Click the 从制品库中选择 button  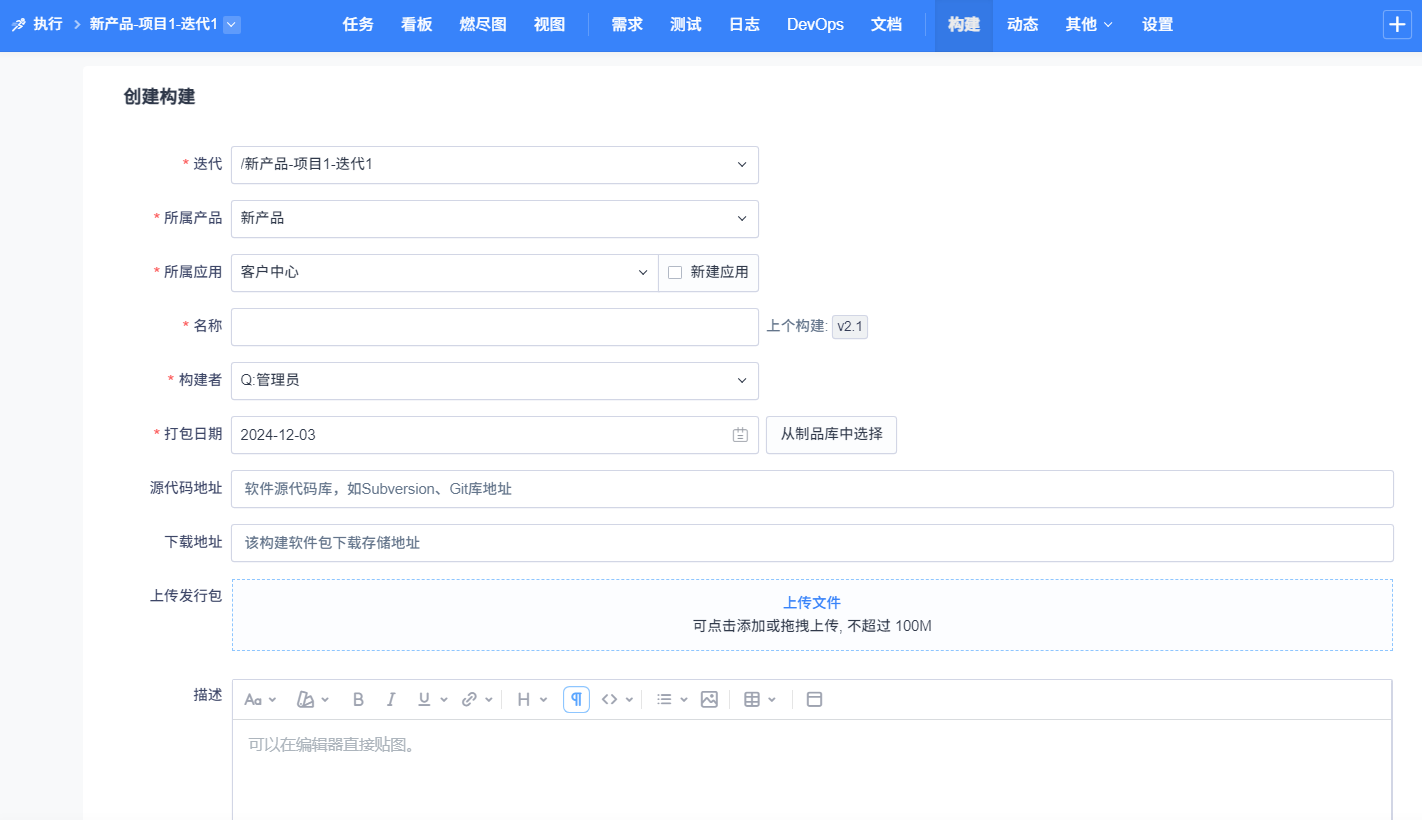[x=831, y=435]
